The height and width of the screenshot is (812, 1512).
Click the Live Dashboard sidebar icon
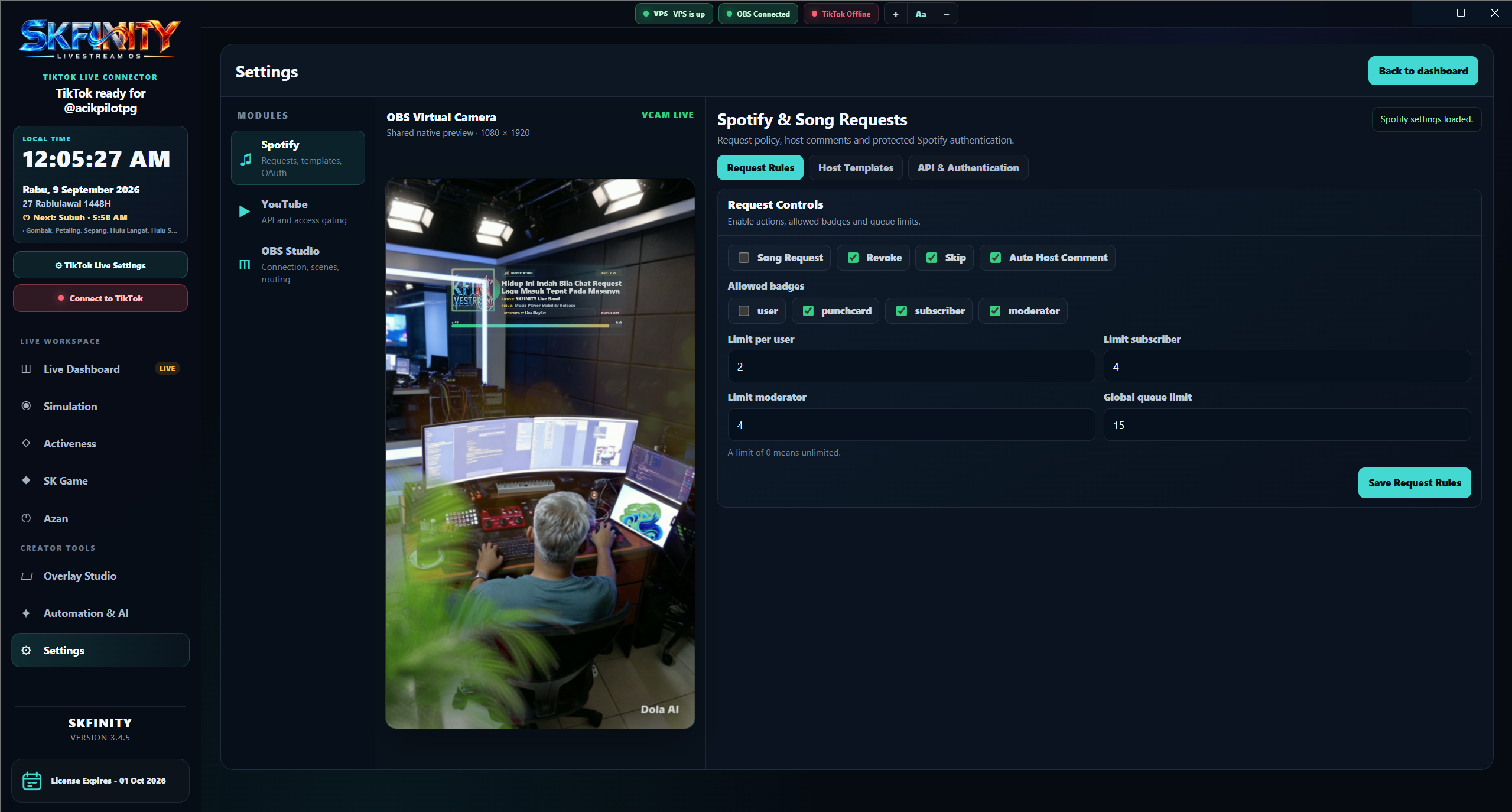pyautogui.click(x=26, y=369)
